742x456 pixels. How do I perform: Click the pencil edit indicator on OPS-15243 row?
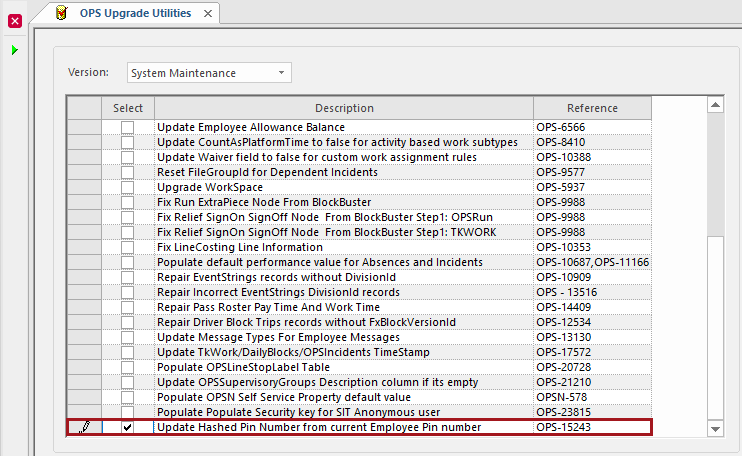click(x=84, y=427)
